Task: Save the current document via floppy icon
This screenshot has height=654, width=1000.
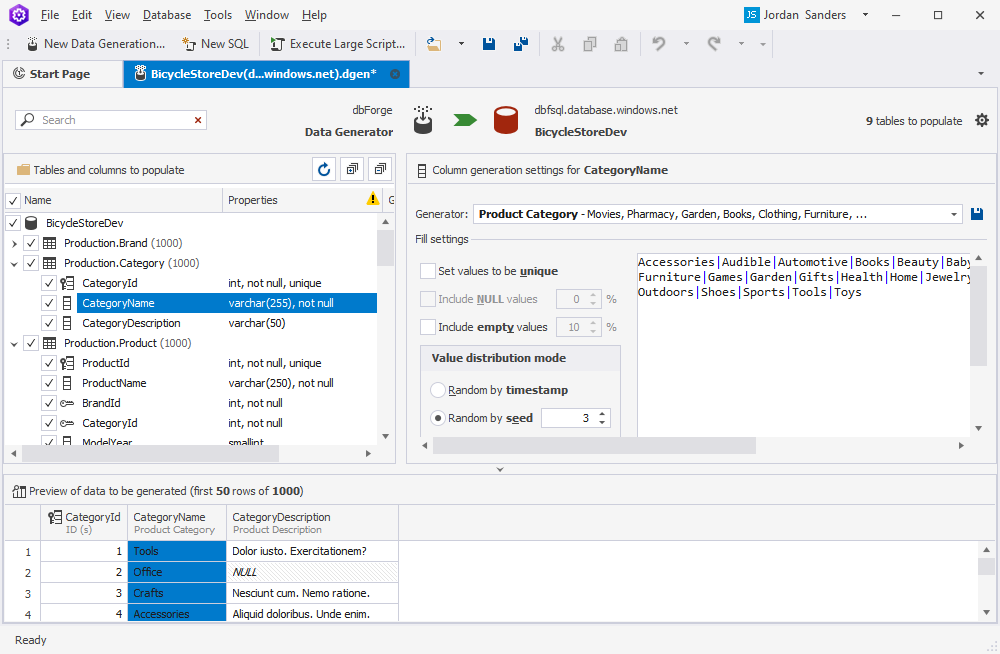Action: point(489,44)
